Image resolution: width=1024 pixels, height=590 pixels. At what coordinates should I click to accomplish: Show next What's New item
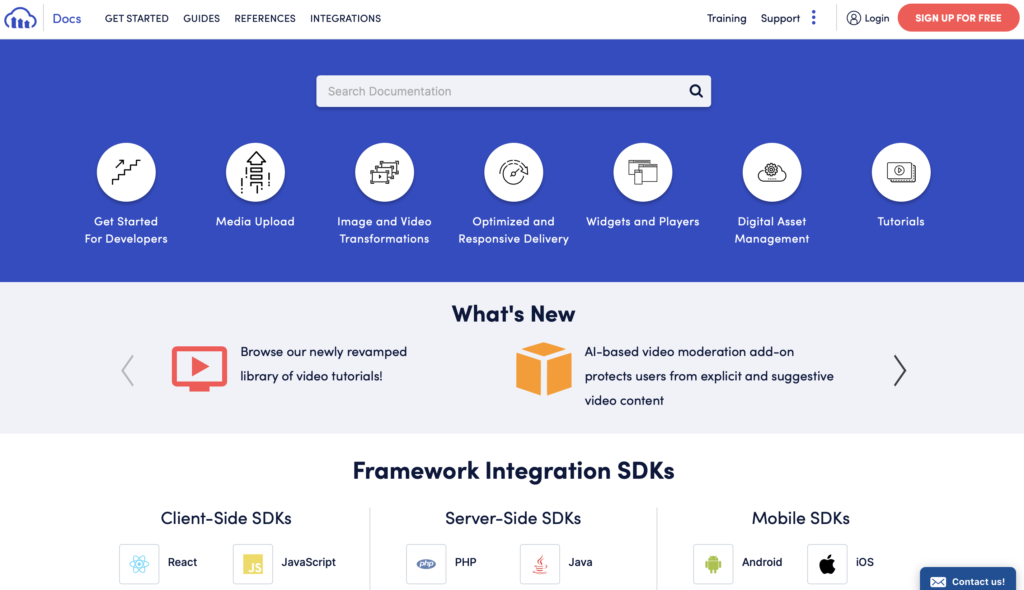click(900, 370)
